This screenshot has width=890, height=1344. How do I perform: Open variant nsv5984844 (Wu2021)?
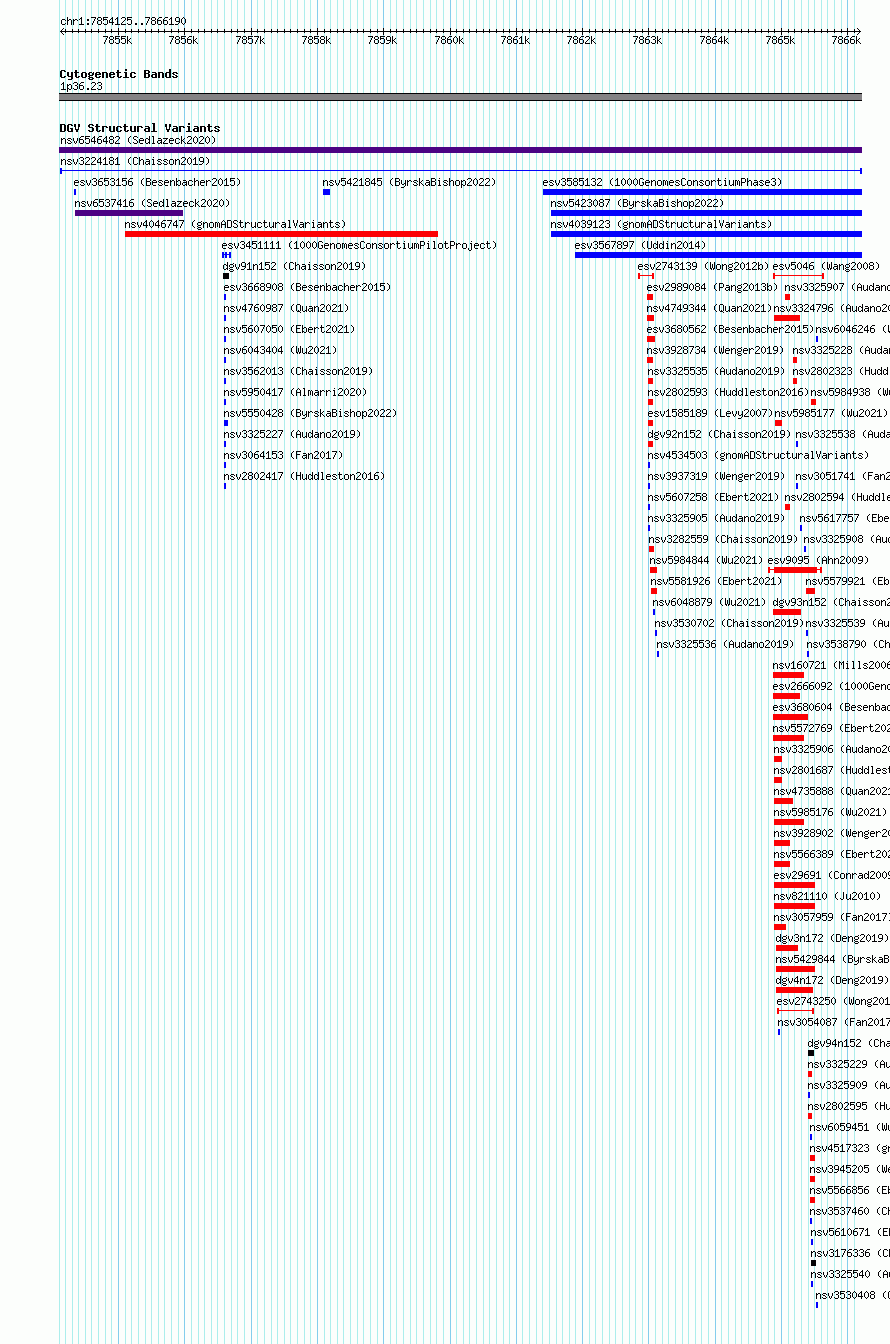[x=706, y=560]
